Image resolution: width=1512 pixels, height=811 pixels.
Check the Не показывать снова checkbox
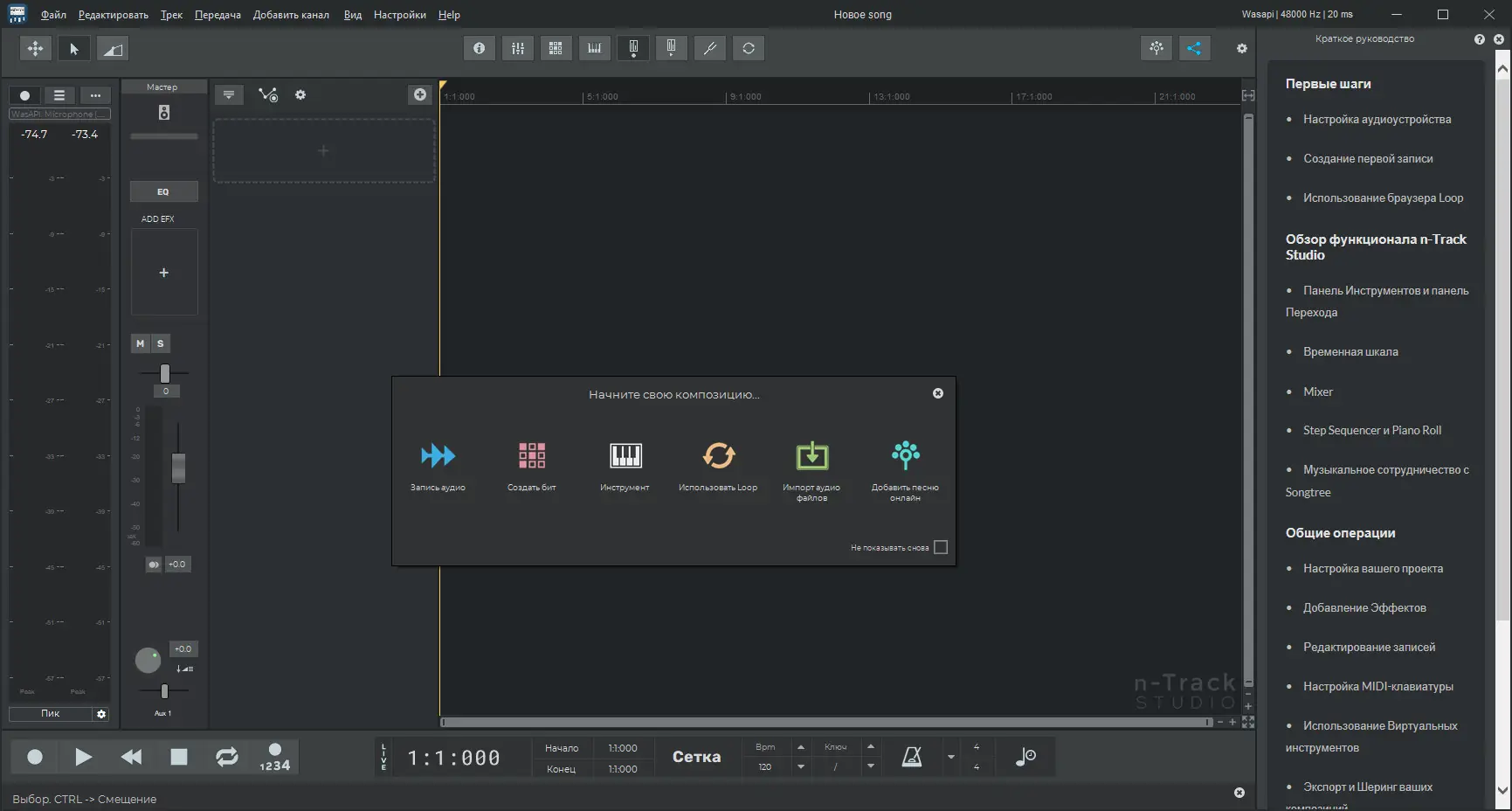[x=941, y=547]
